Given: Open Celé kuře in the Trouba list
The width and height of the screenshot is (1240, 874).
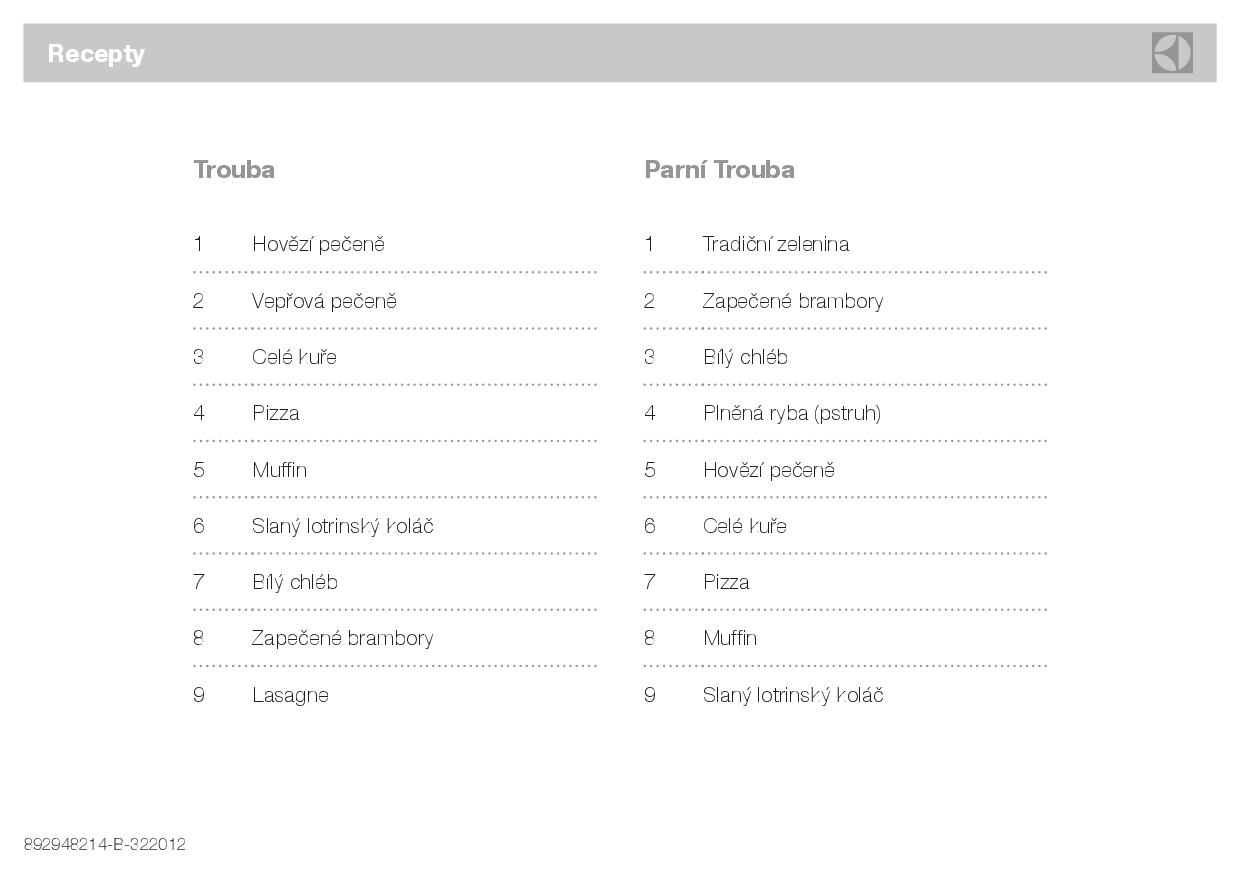Looking at the screenshot, I should pyautogui.click(x=294, y=357).
